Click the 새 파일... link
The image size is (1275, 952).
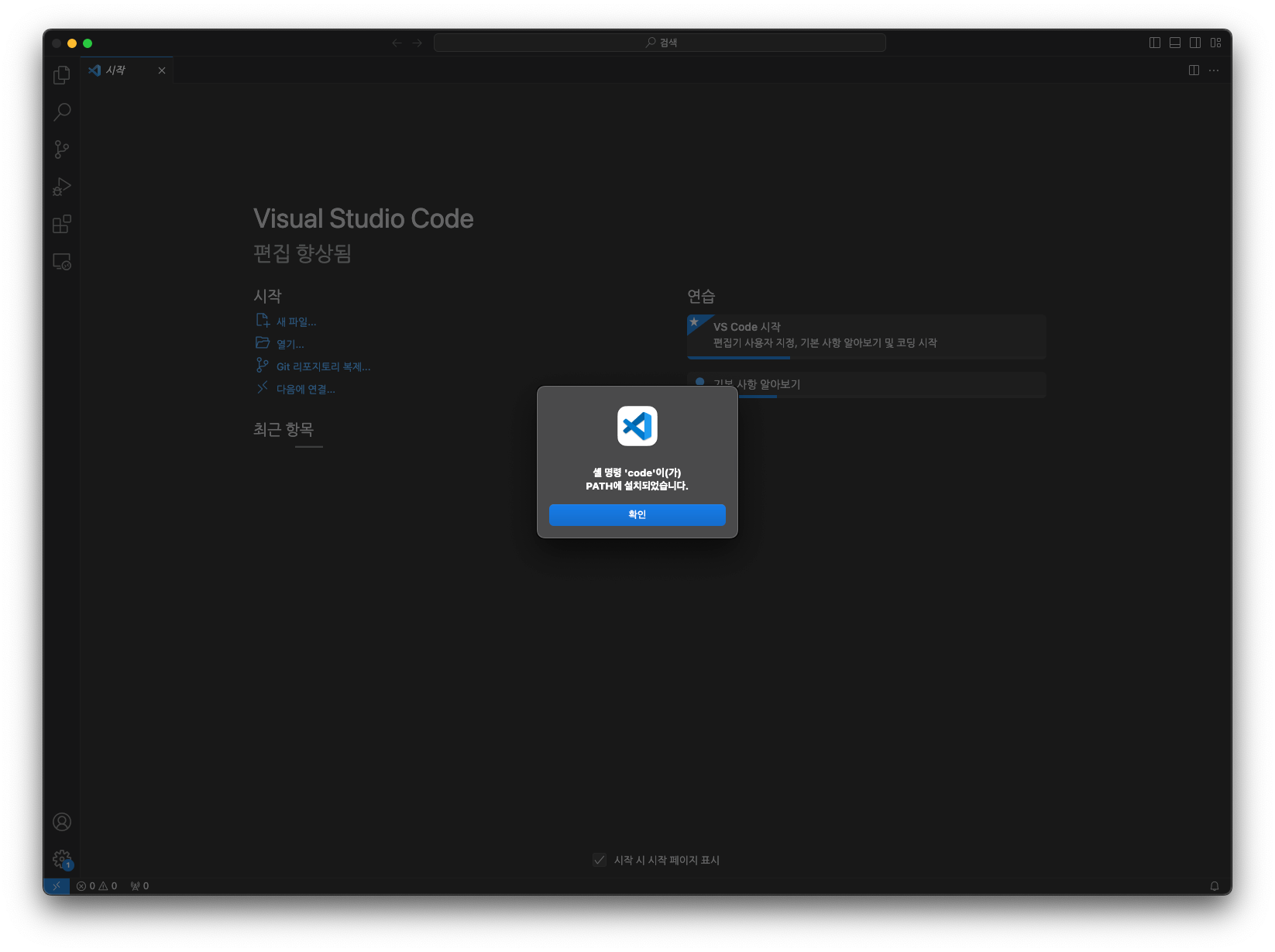[x=296, y=321]
